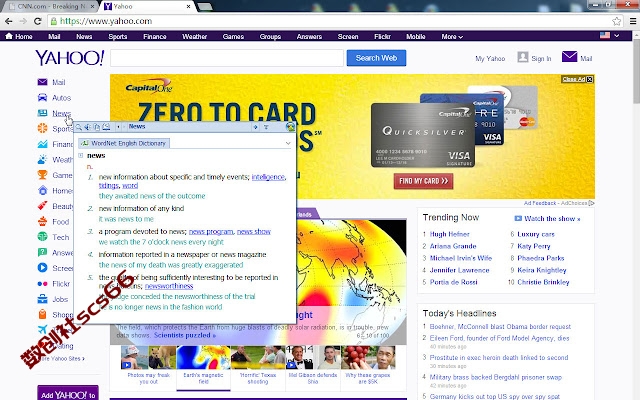
Task: Collapse the 'news' entry expander box
Action: (81, 156)
